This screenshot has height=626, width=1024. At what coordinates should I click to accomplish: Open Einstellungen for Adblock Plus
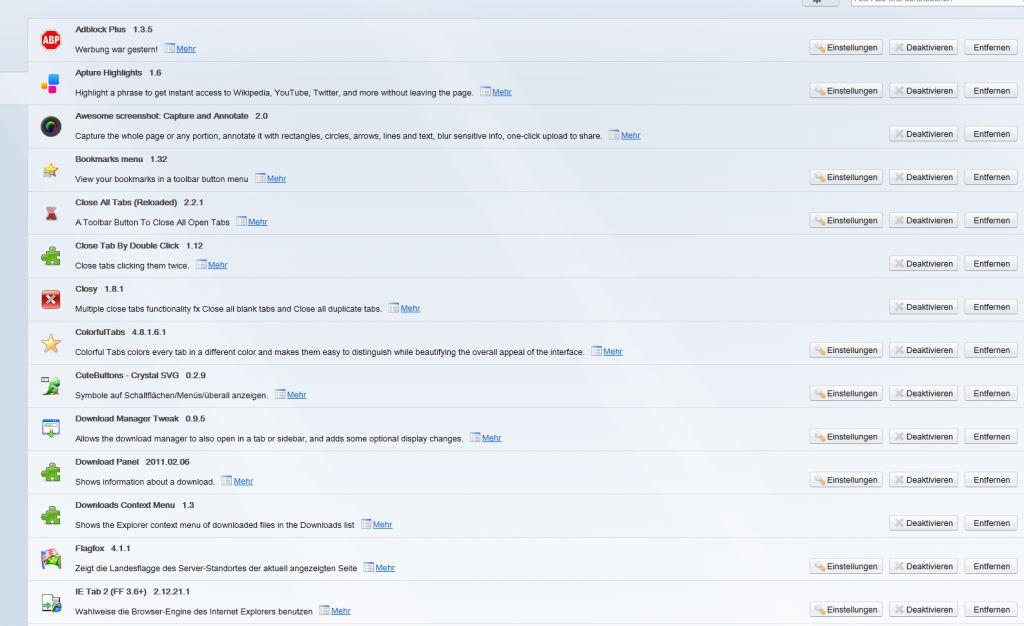[846, 48]
